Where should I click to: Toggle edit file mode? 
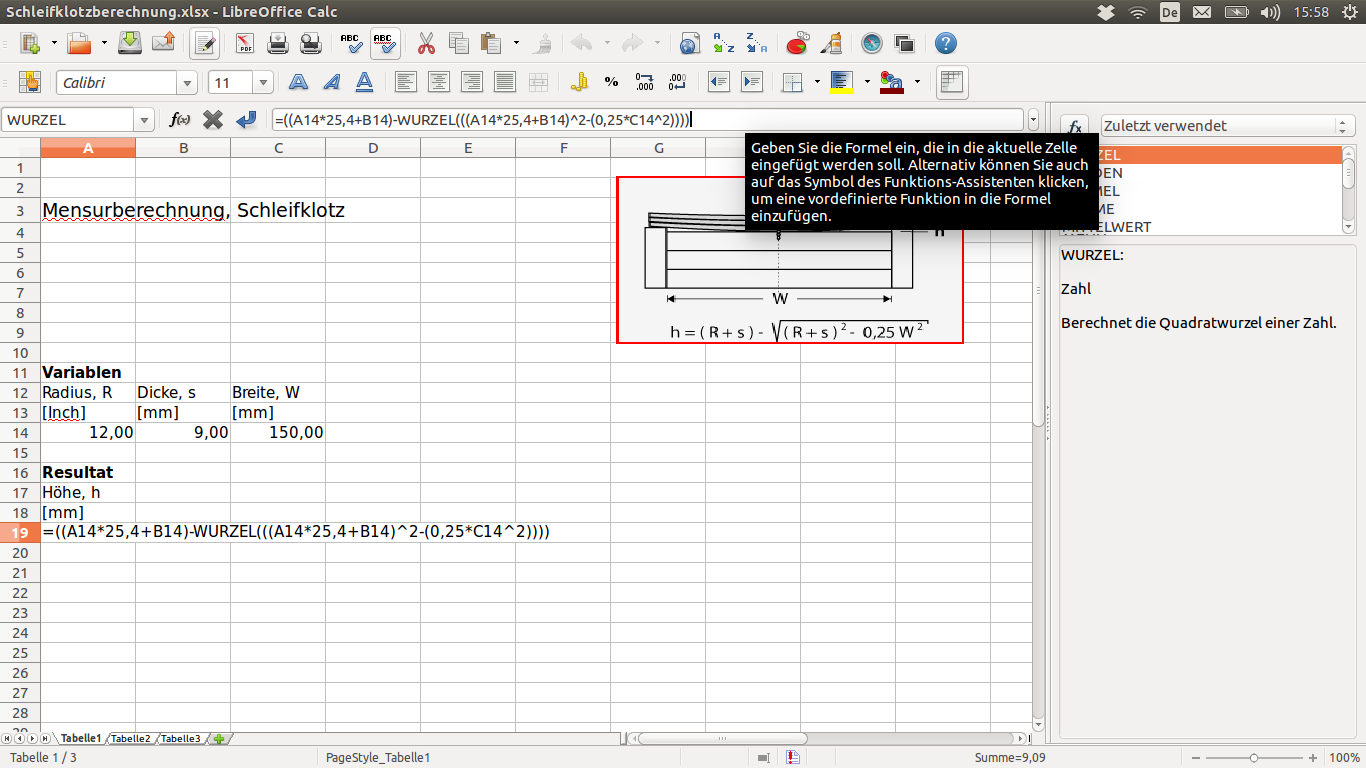point(205,43)
